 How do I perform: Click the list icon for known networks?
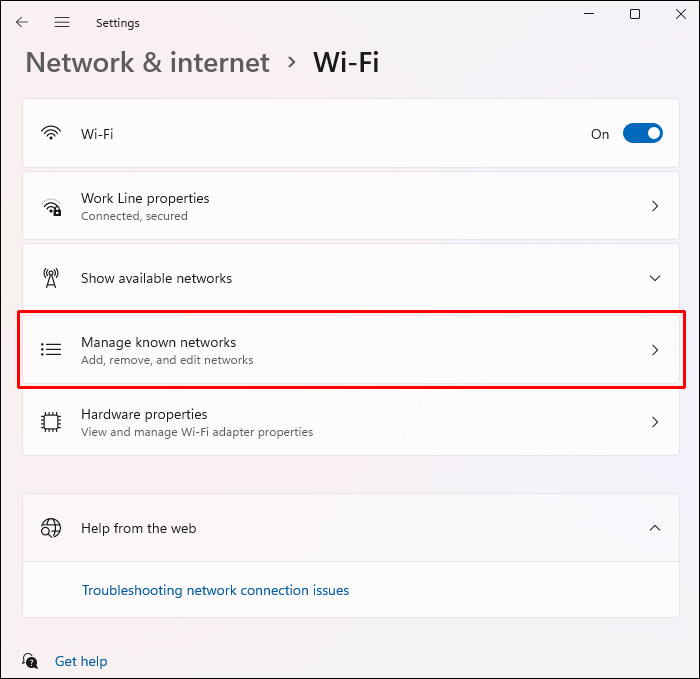(51, 350)
